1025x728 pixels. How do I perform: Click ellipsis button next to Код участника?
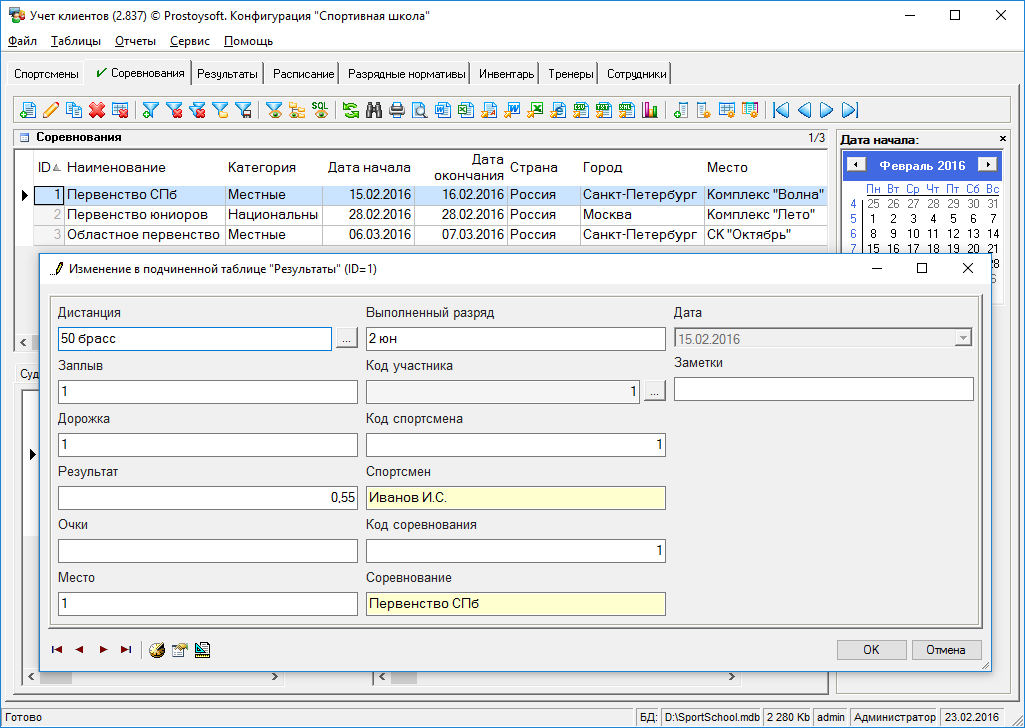(654, 392)
